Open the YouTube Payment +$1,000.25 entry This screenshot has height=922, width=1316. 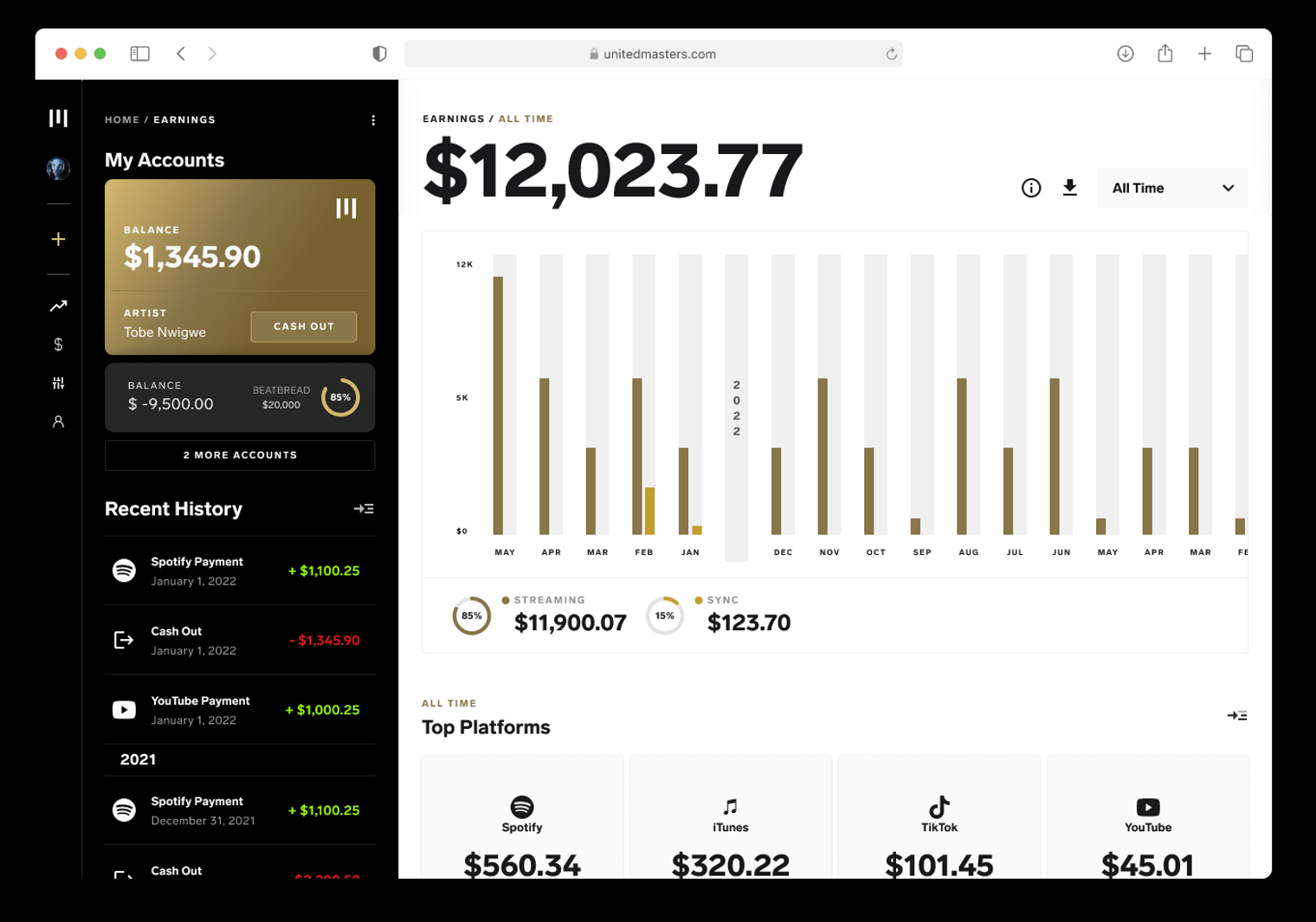pos(240,710)
